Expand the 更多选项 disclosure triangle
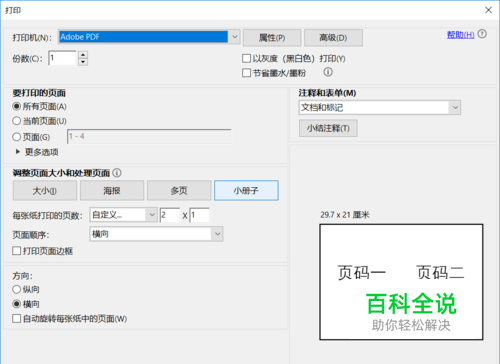The height and width of the screenshot is (364, 500). click(18, 152)
